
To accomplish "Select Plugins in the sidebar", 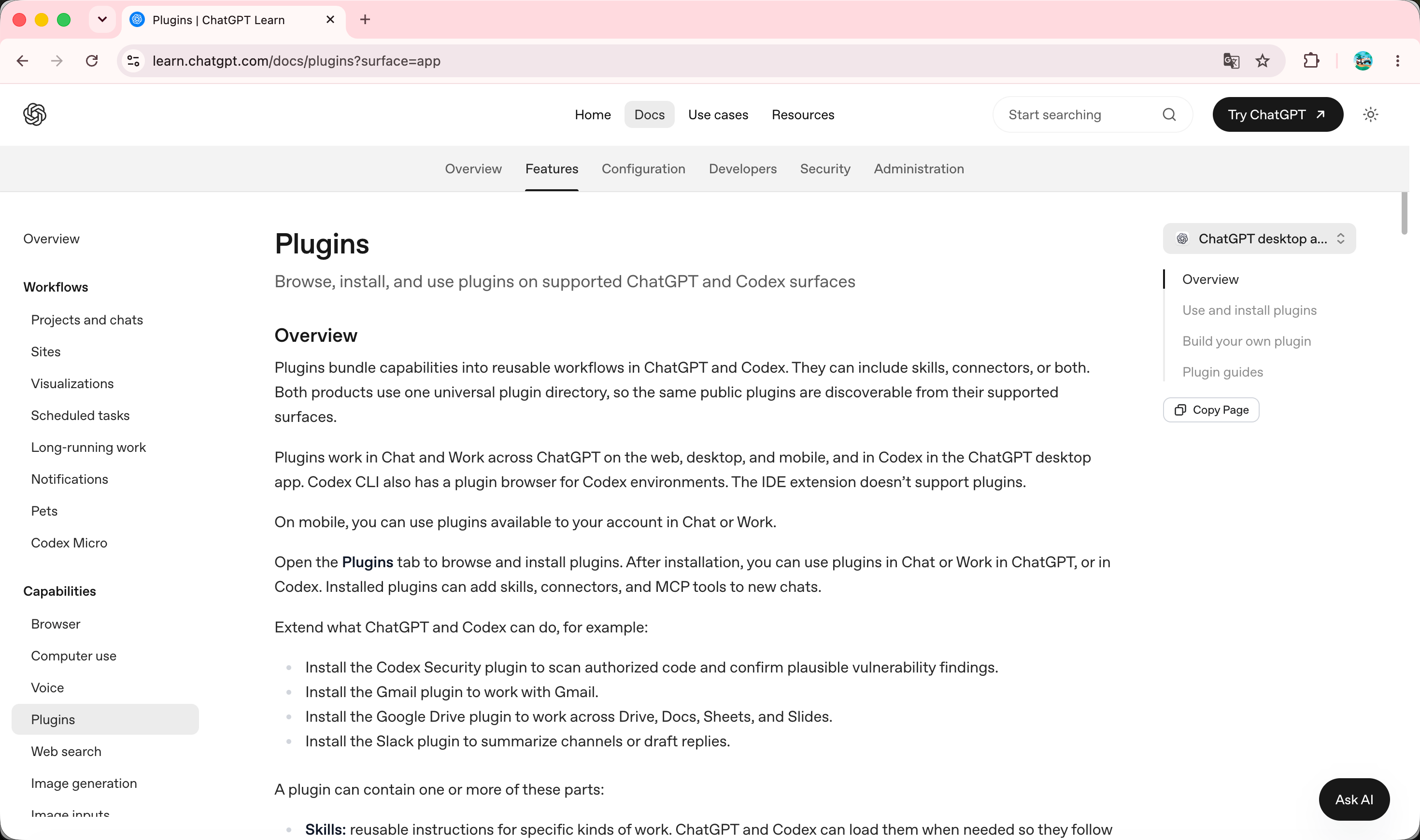I will pyautogui.click(x=105, y=719).
